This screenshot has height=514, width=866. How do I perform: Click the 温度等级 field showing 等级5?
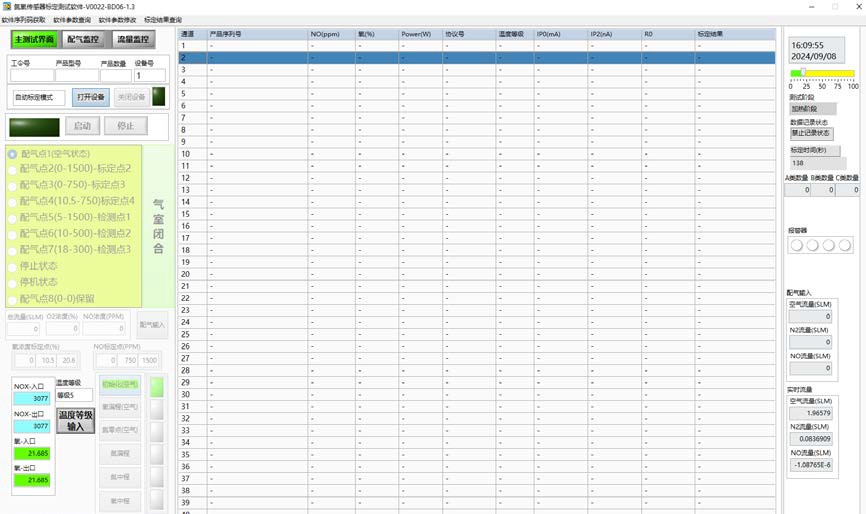click(75, 395)
